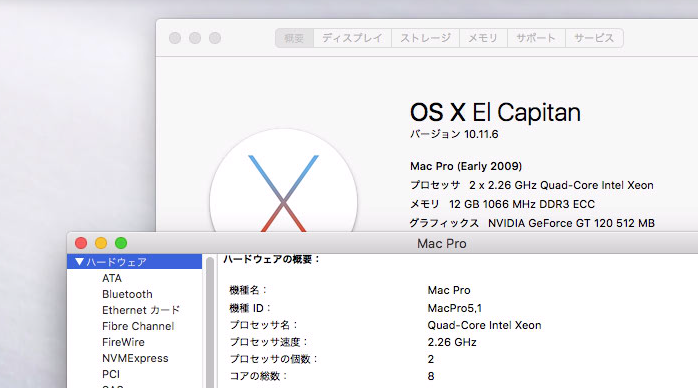The image size is (698, 388).
Task: Close the Mac Pro window
Action: point(81,243)
